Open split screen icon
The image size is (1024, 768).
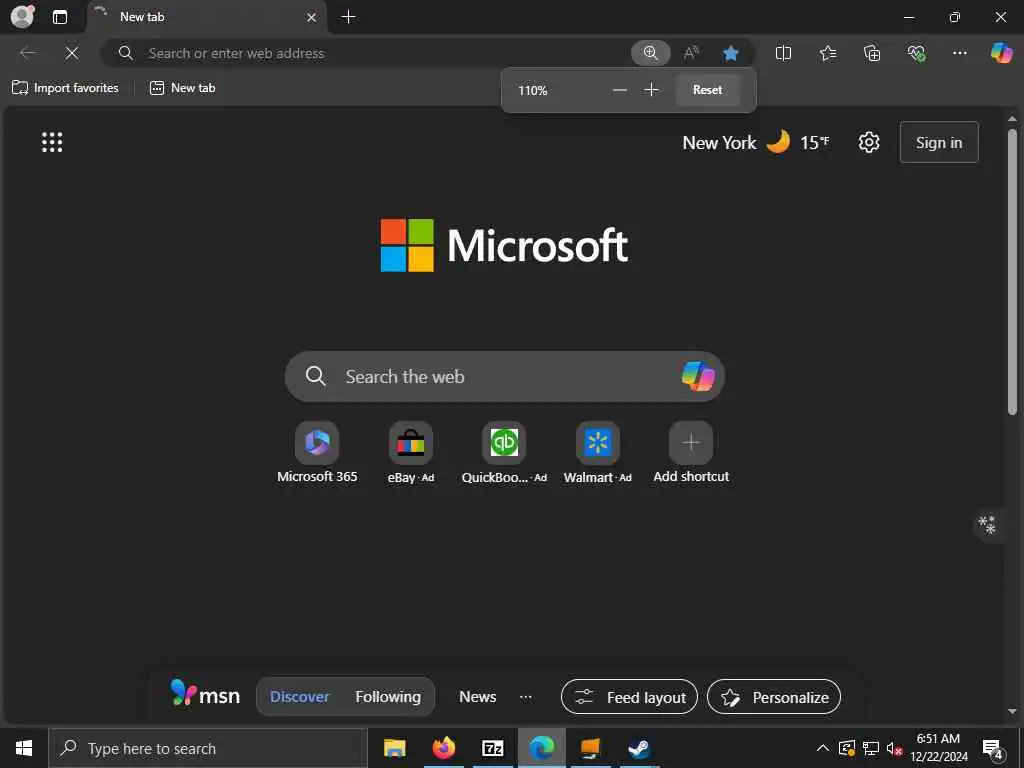[783, 53]
